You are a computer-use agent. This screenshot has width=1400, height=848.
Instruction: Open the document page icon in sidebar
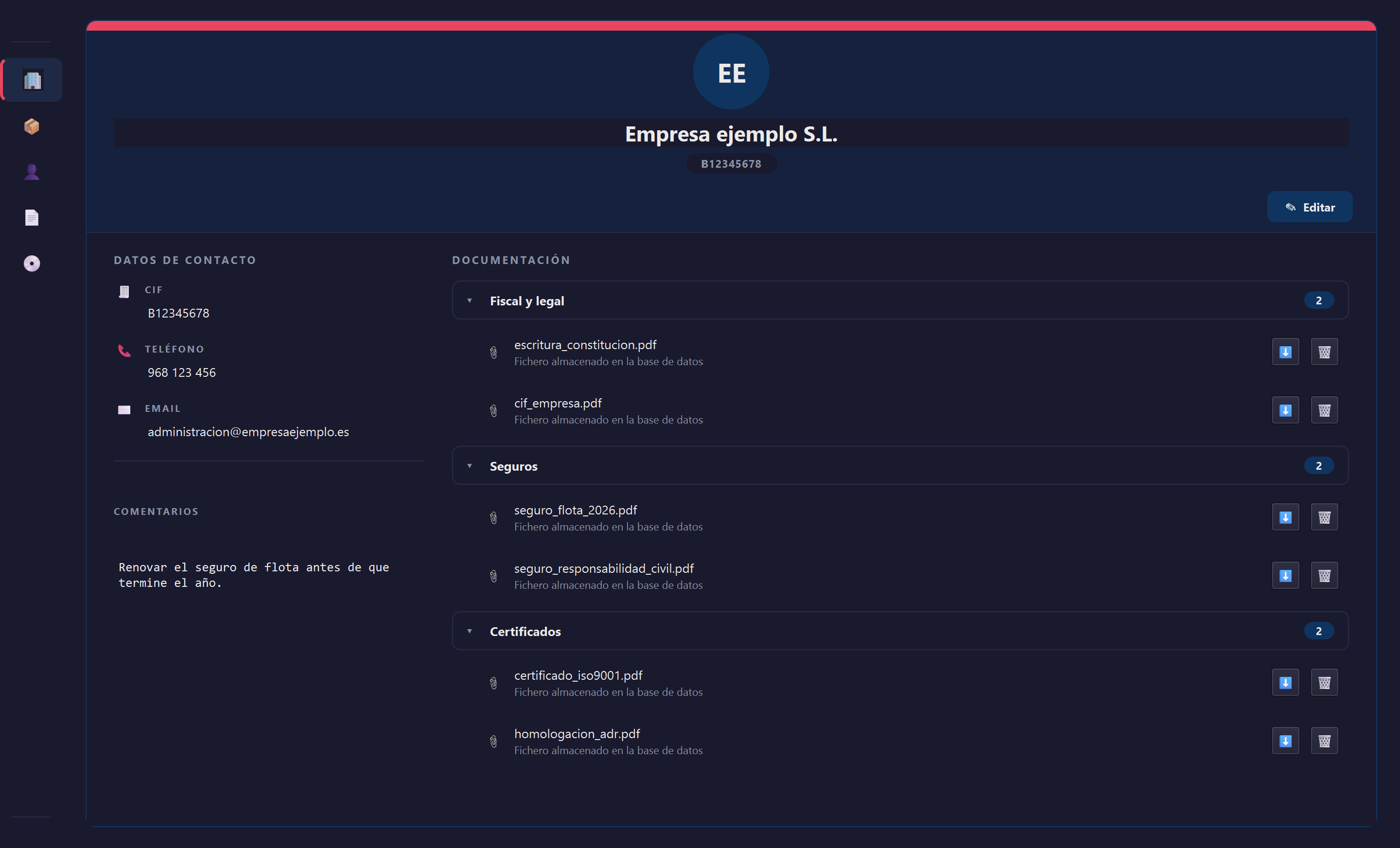tap(32, 218)
